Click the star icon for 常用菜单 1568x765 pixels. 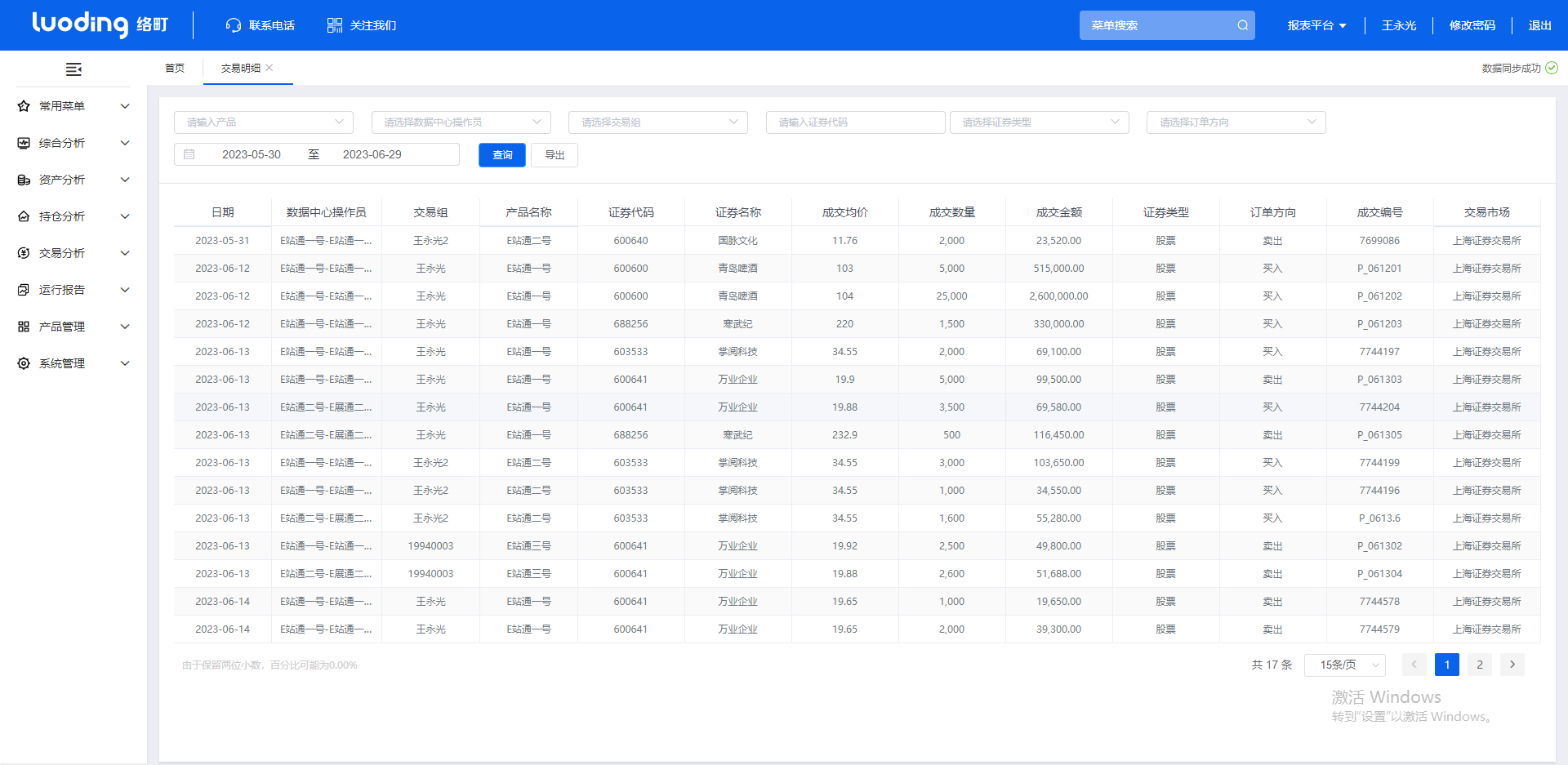[24, 106]
